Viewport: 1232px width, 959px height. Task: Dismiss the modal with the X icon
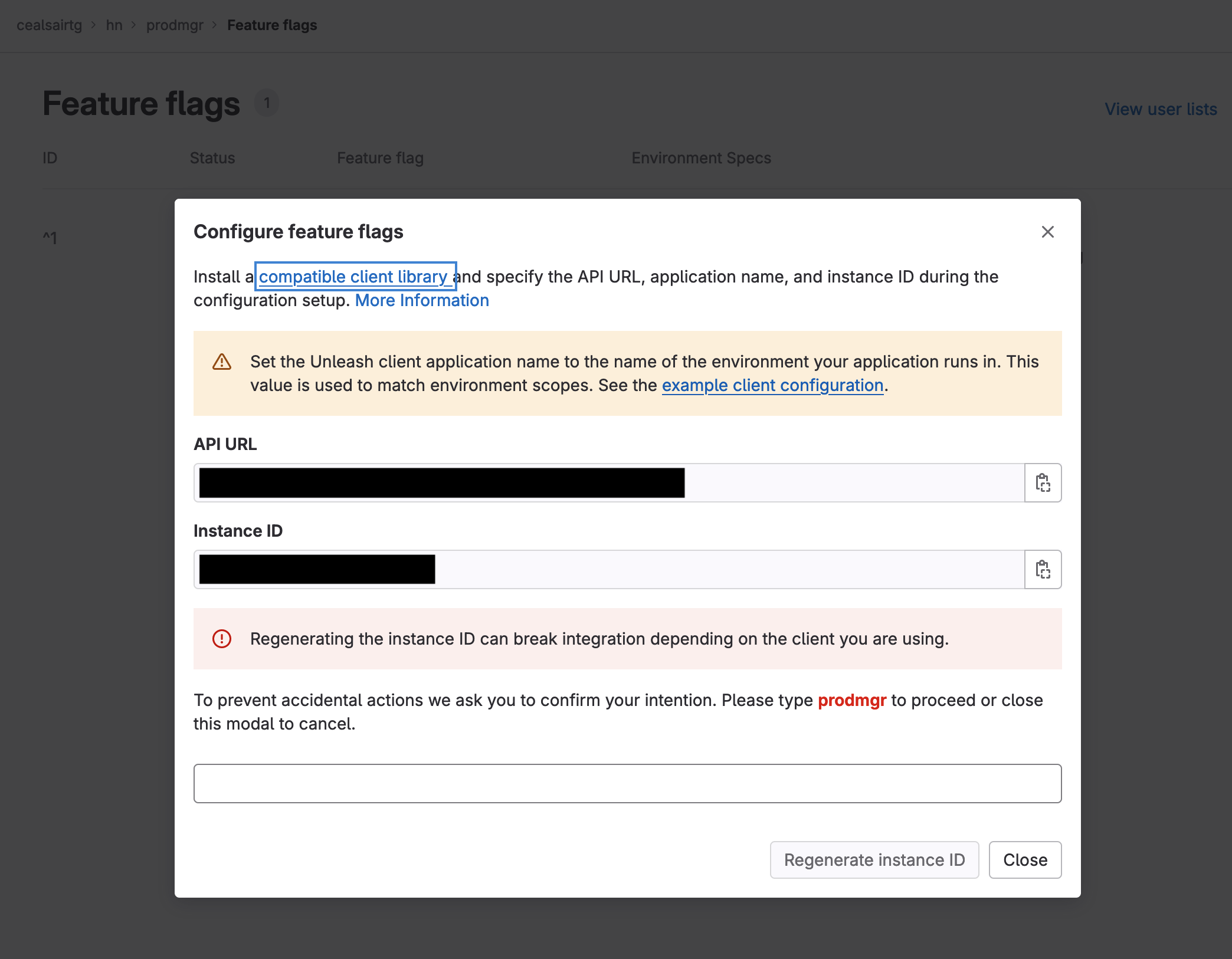1048,232
